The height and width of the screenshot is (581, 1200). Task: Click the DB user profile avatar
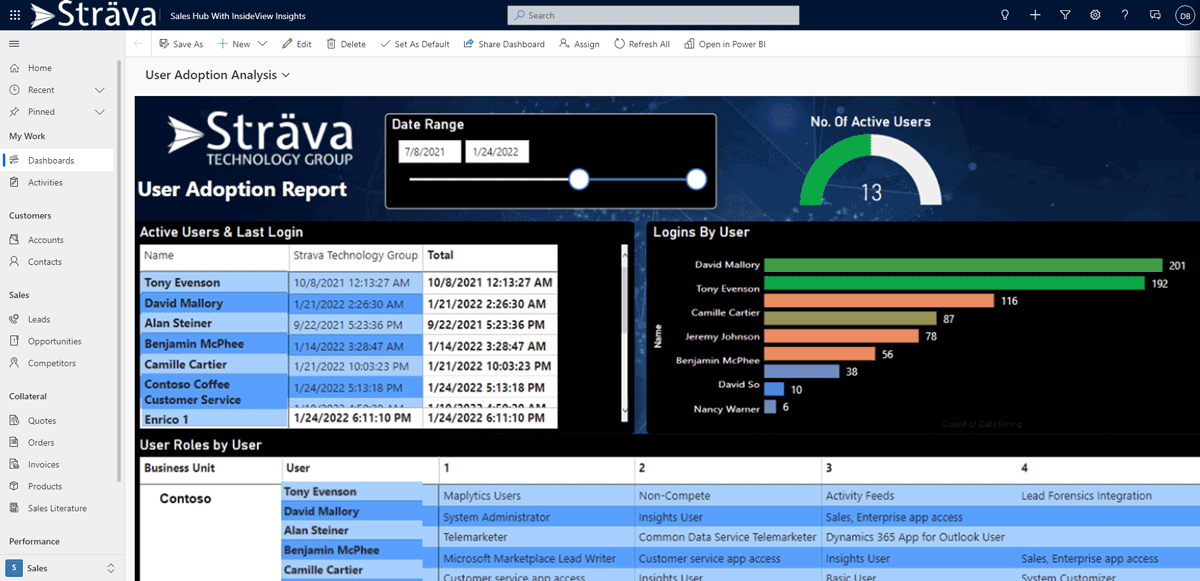1183,15
